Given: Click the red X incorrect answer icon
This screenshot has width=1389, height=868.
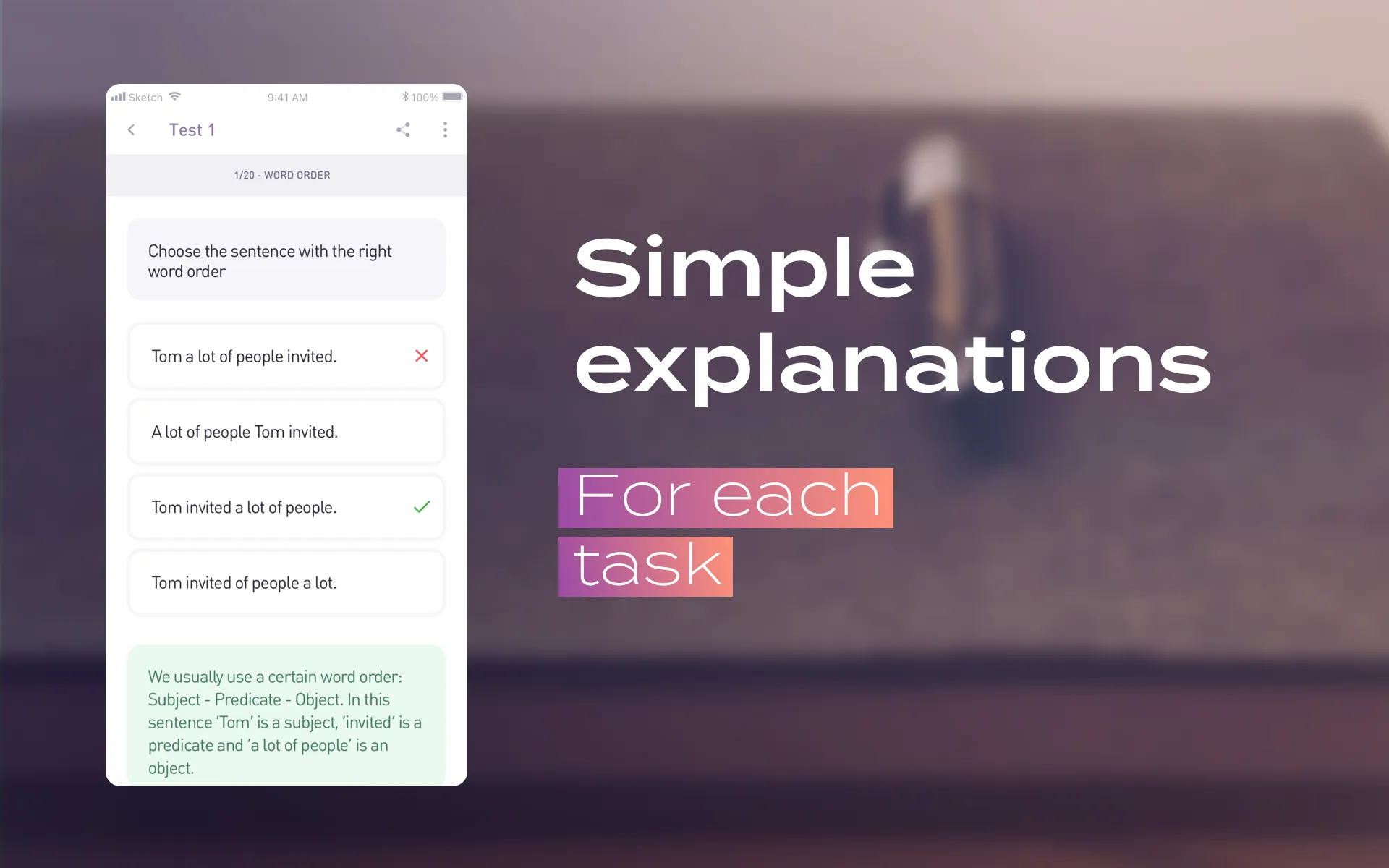Looking at the screenshot, I should click(x=420, y=356).
